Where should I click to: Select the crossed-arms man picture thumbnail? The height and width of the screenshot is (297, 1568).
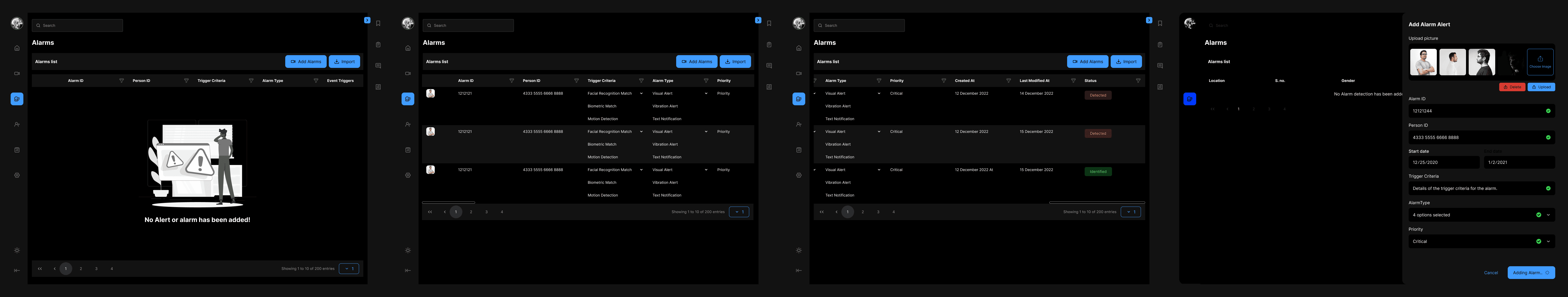click(x=1423, y=62)
